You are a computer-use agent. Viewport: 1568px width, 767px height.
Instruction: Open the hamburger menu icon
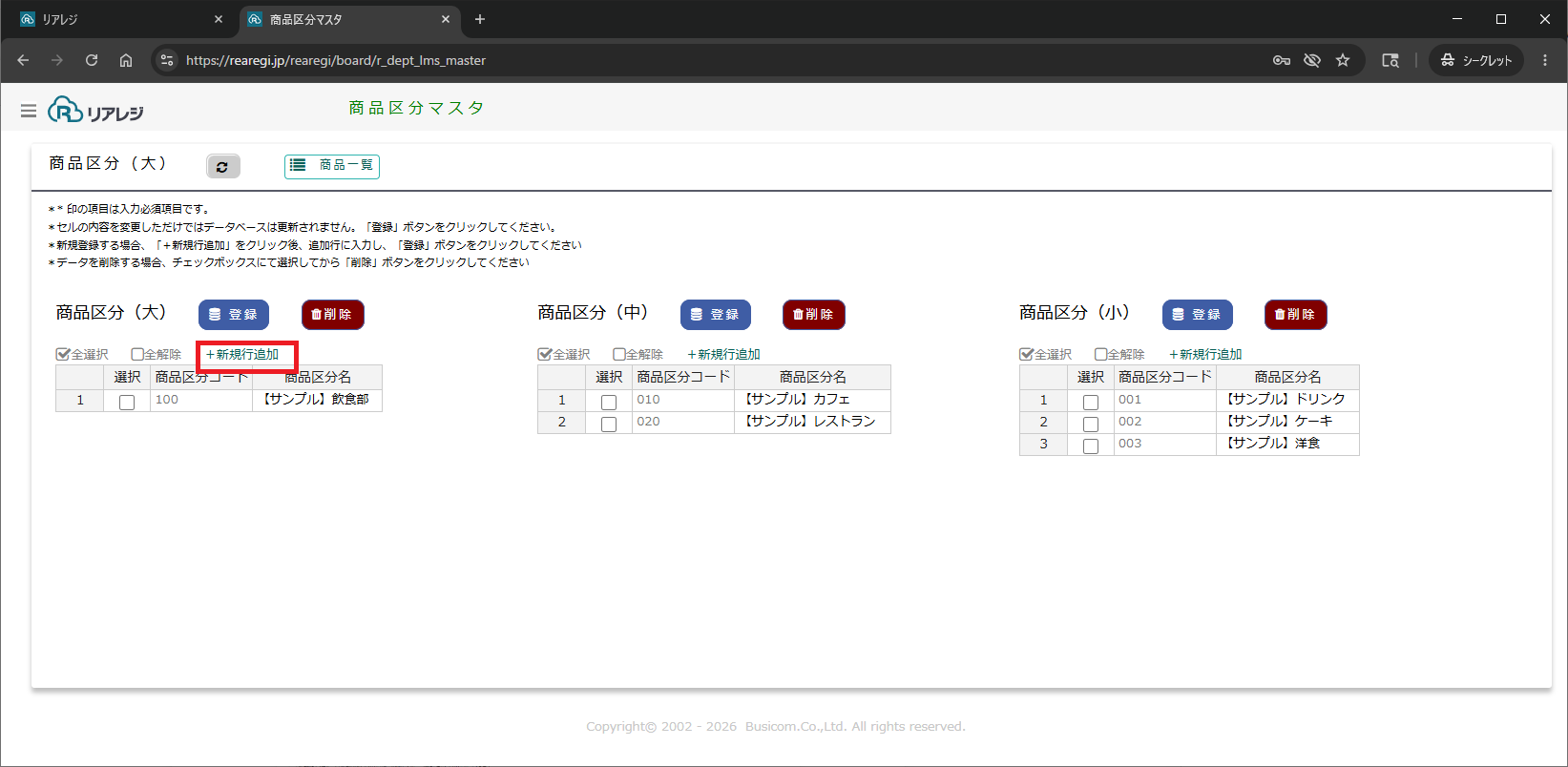point(29,112)
